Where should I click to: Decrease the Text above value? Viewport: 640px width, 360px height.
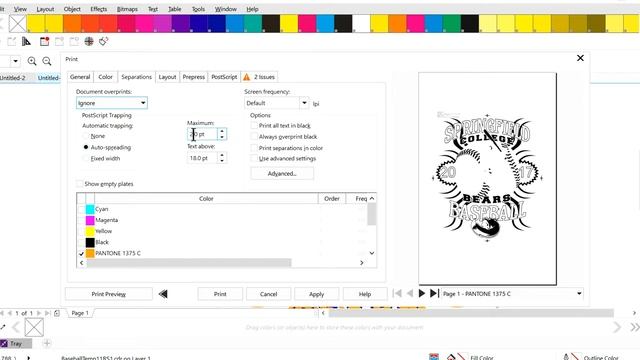tap(222, 161)
